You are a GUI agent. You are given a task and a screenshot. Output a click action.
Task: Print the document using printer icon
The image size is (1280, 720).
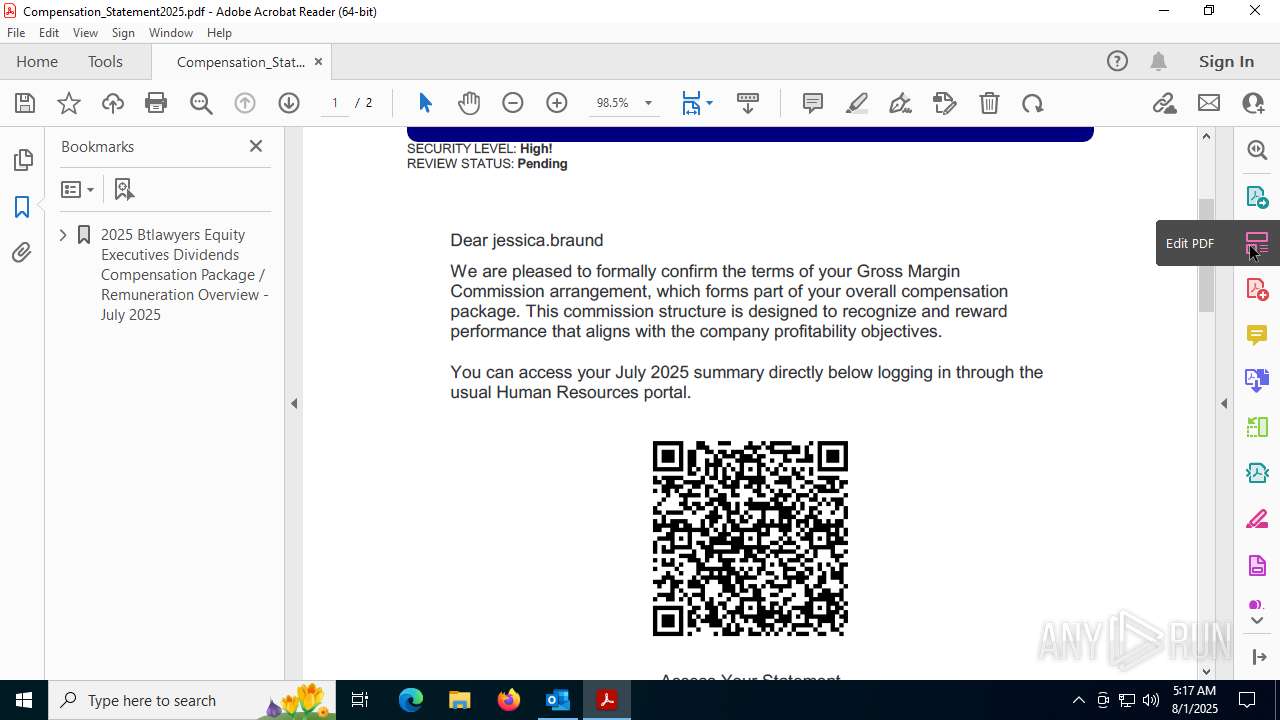pyautogui.click(x=156, y=103)
